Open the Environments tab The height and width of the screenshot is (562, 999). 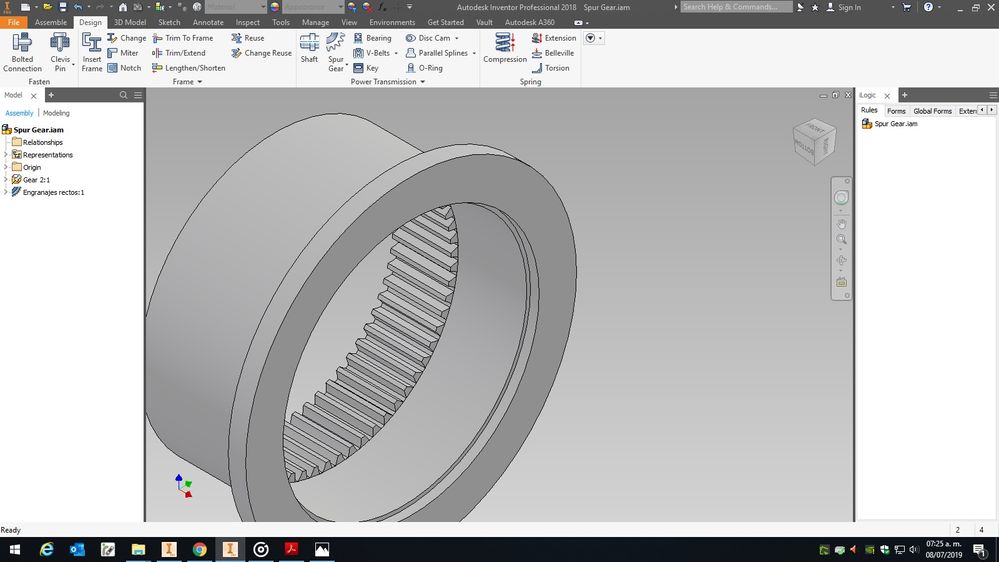(392, 22)
